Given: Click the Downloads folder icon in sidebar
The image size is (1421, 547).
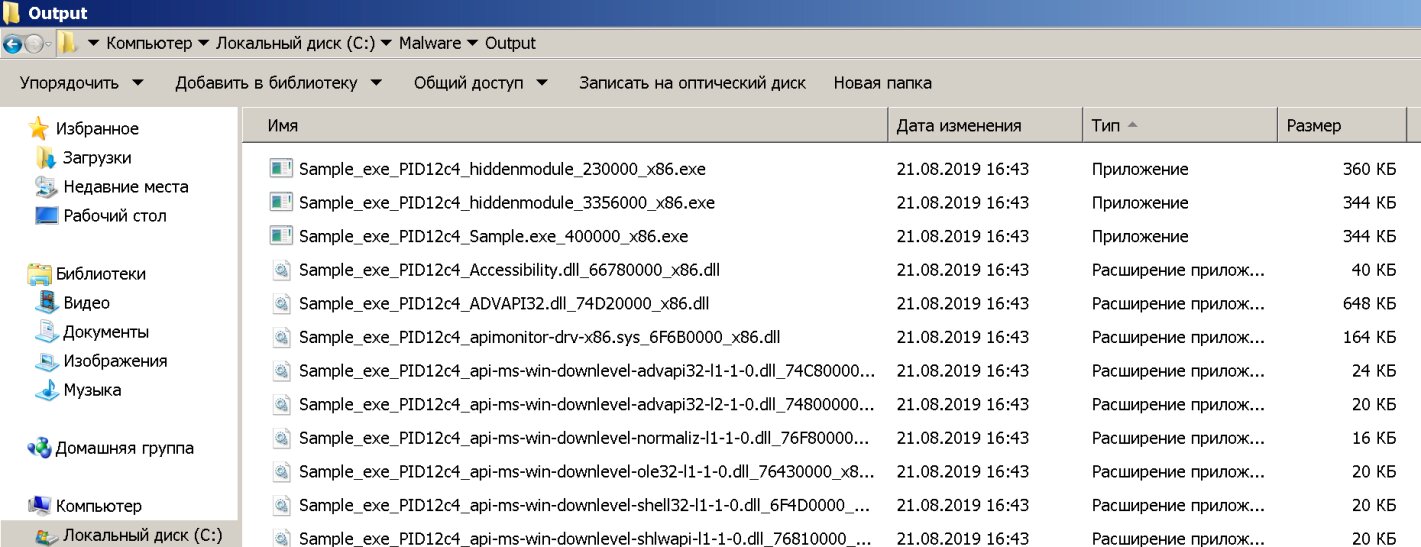Looking at the screenshot, I should [x=46, y=158].
